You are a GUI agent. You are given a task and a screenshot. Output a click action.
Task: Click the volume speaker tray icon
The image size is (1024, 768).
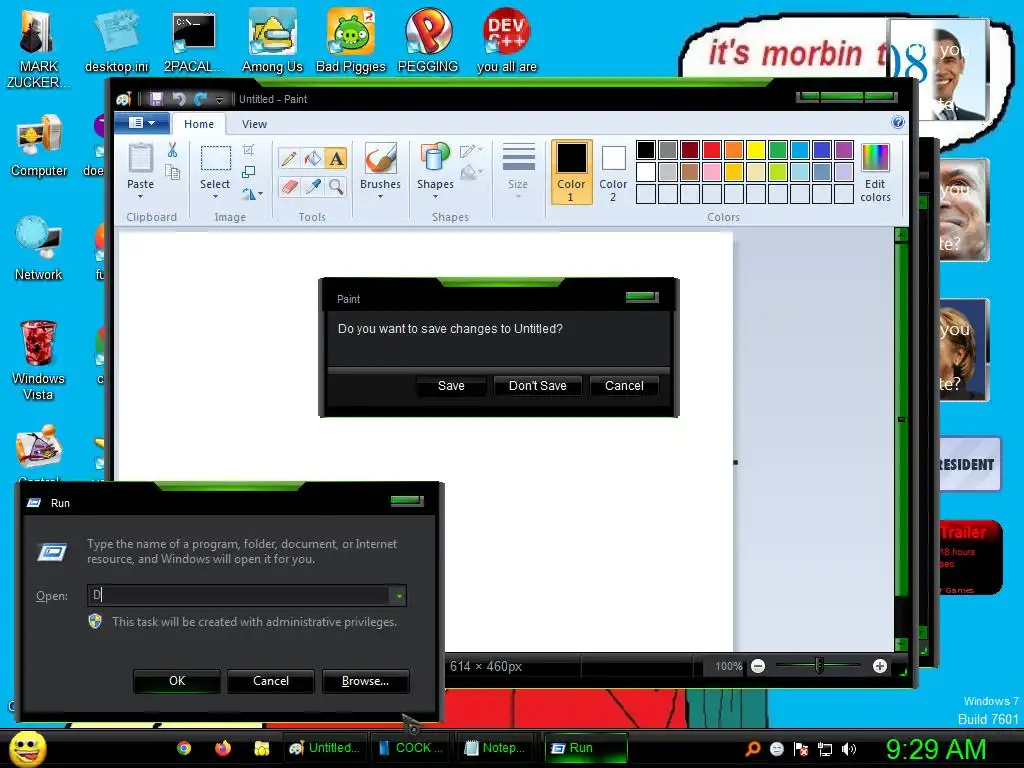(848, 749)
